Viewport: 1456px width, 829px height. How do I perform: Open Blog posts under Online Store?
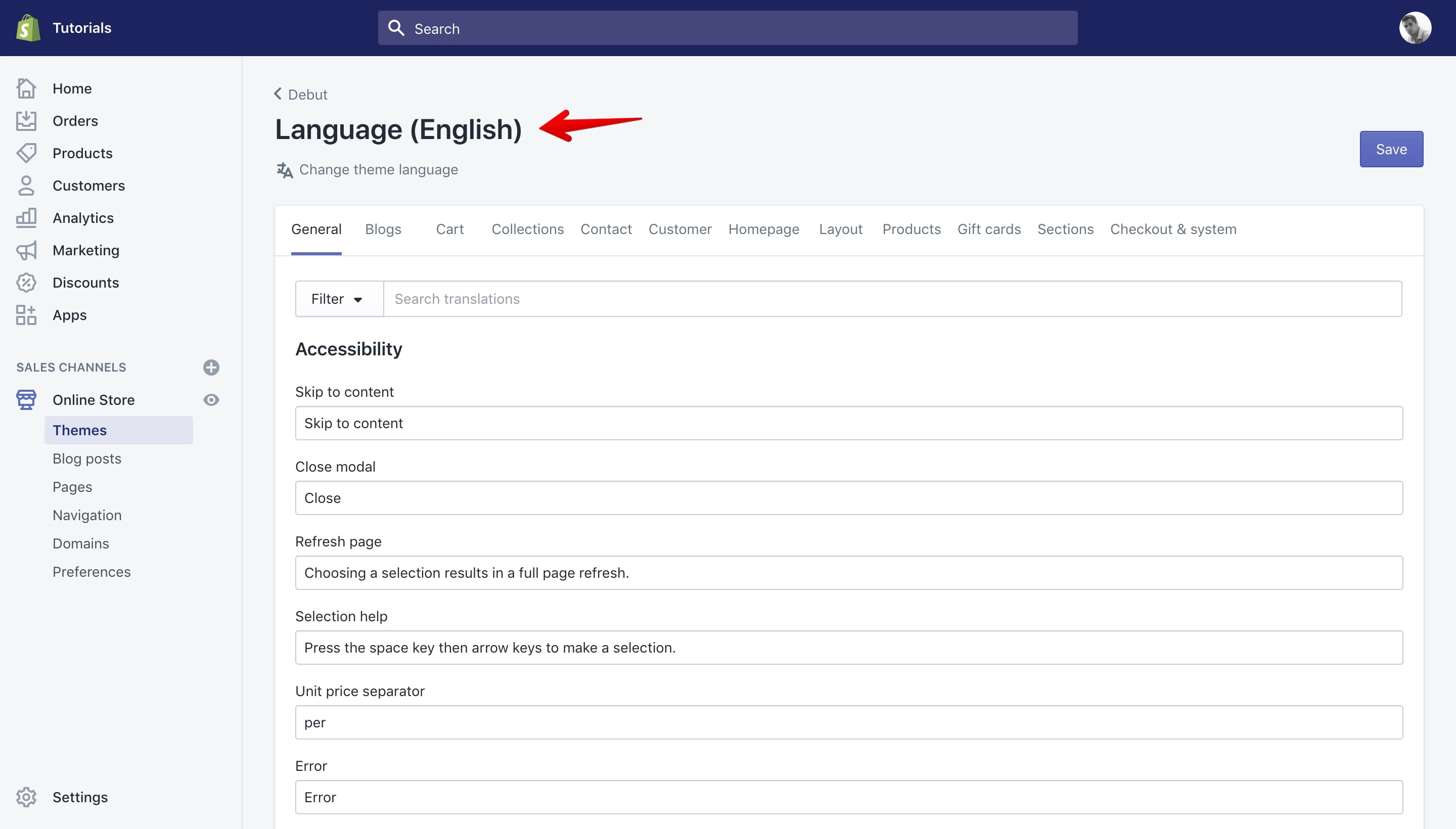coord(87,459)
